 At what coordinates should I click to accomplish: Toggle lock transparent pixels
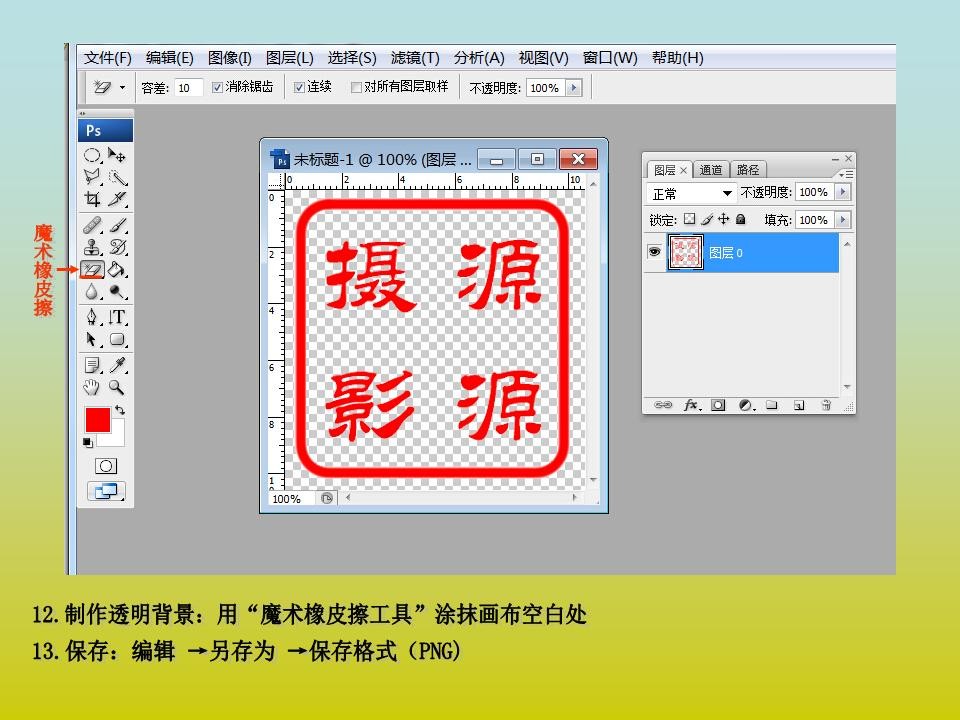(x=690, y=219)
